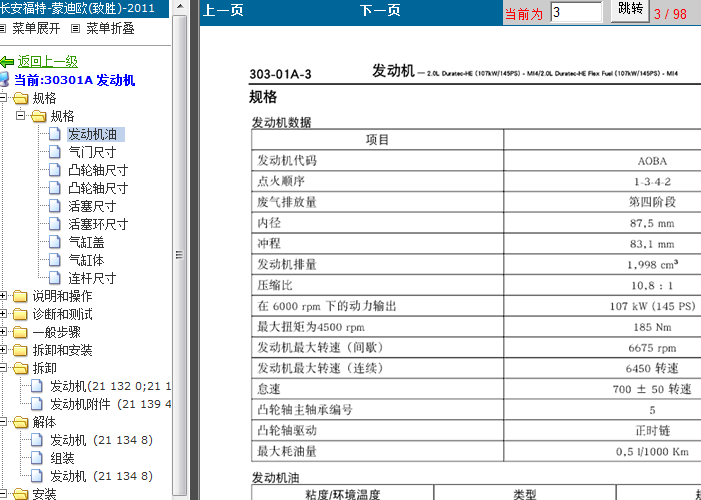The height and width of the screenshot is (500, 701).
Task: Click the last 发动机 (21 134 8) page icon
Action: [x=37, y=475]
